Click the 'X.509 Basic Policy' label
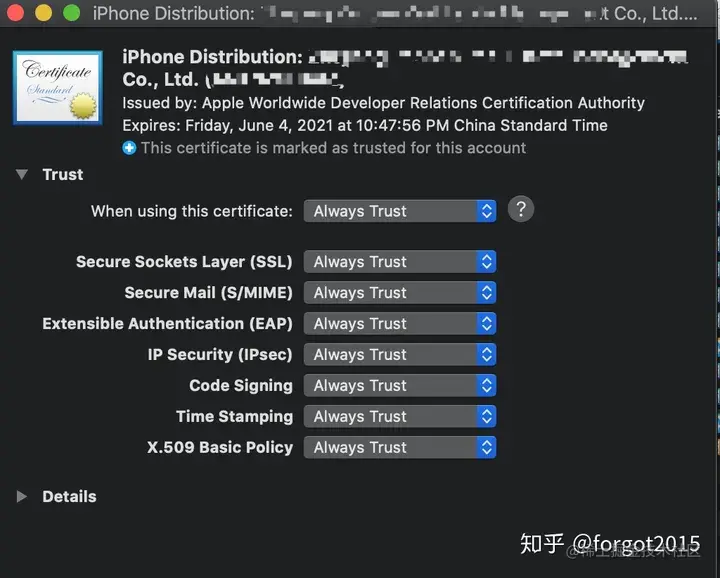This screenshot has height=578, width=720. click(x=219, y=448)
